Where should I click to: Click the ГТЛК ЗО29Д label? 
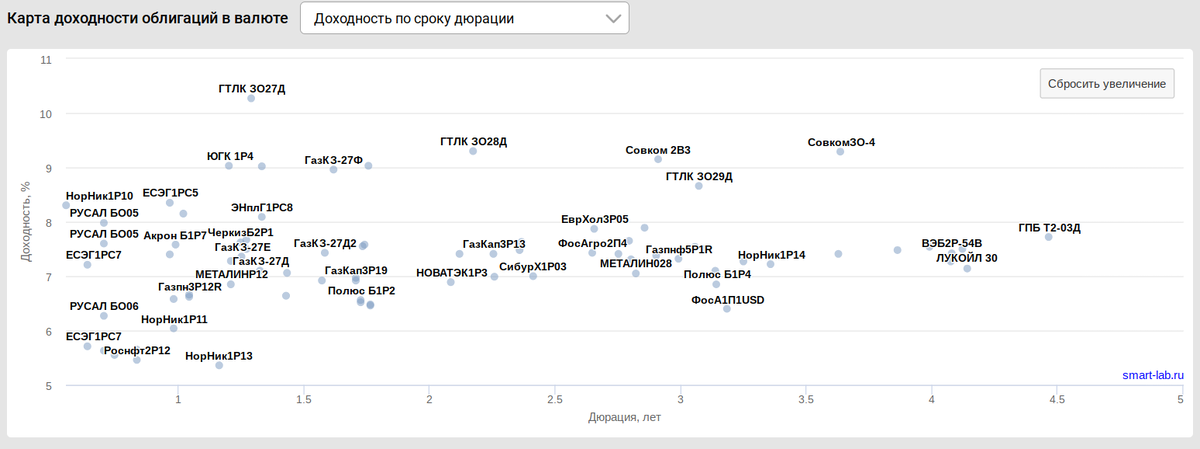tap(699, 177)
